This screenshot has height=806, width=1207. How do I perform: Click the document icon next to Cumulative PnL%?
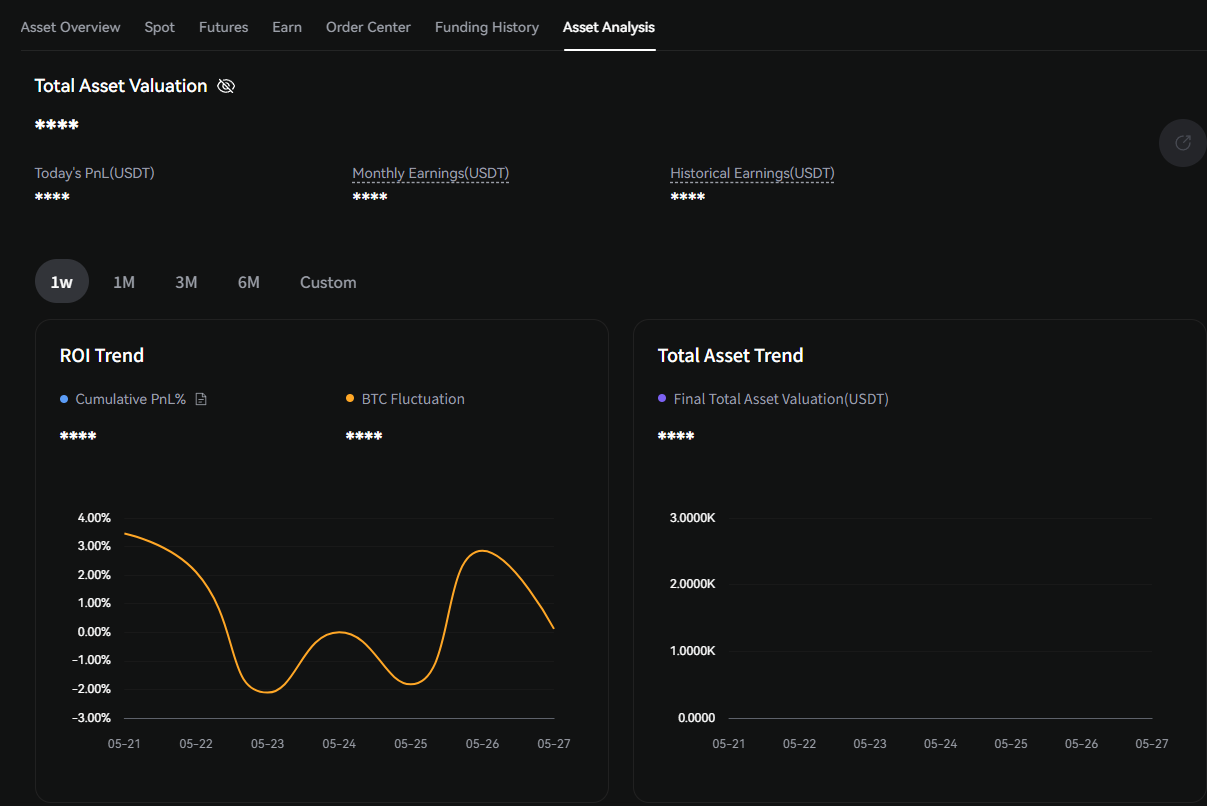click(x=201, y=399)
